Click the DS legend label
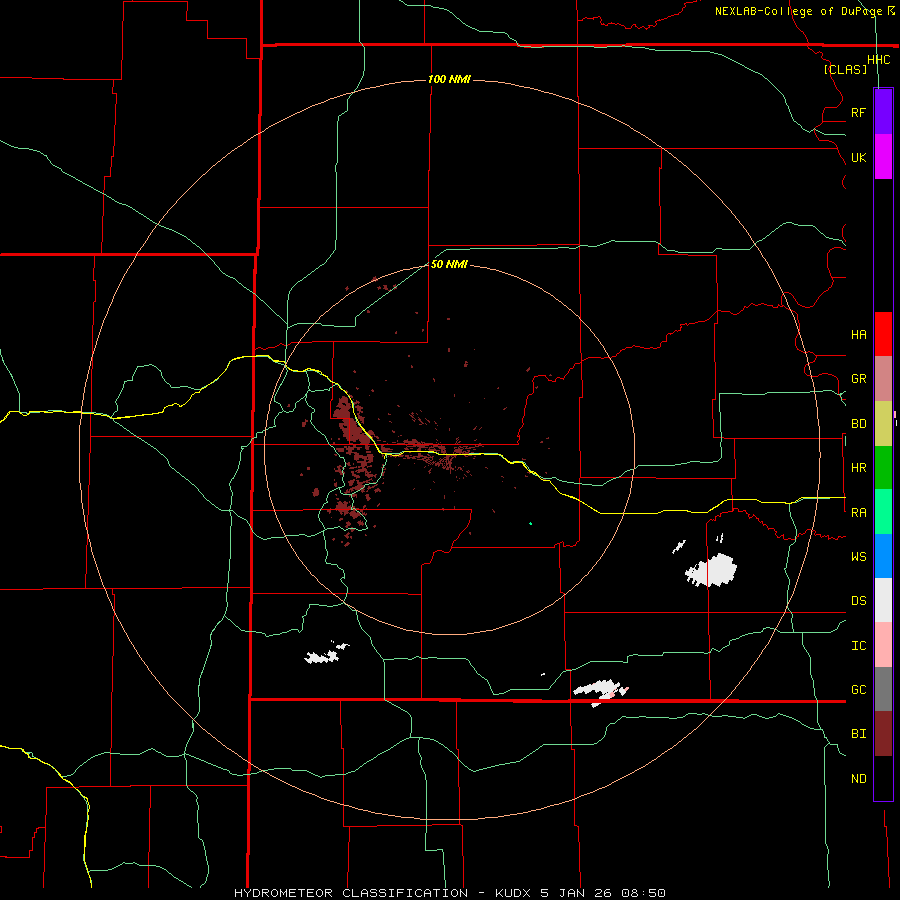The height and width of the screenshot is (900, 900). [858, 601]
